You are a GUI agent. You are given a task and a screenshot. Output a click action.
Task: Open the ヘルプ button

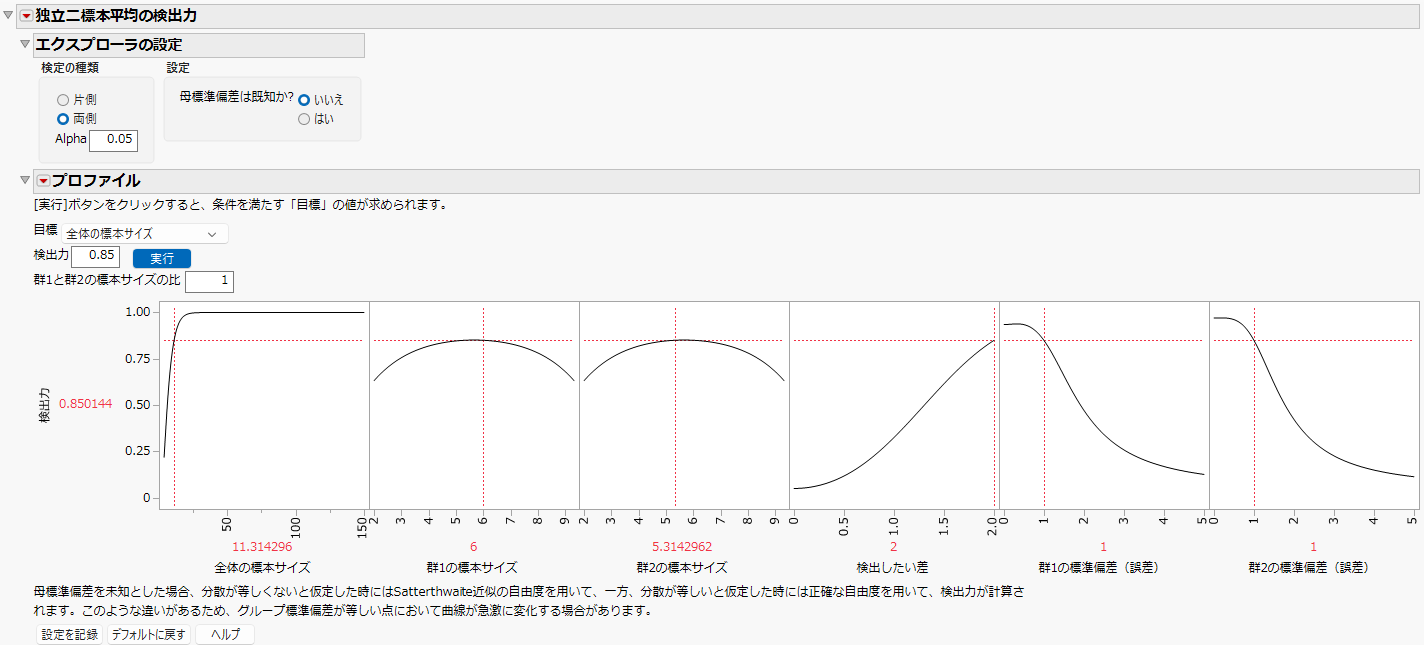click(x=225, y=635)
